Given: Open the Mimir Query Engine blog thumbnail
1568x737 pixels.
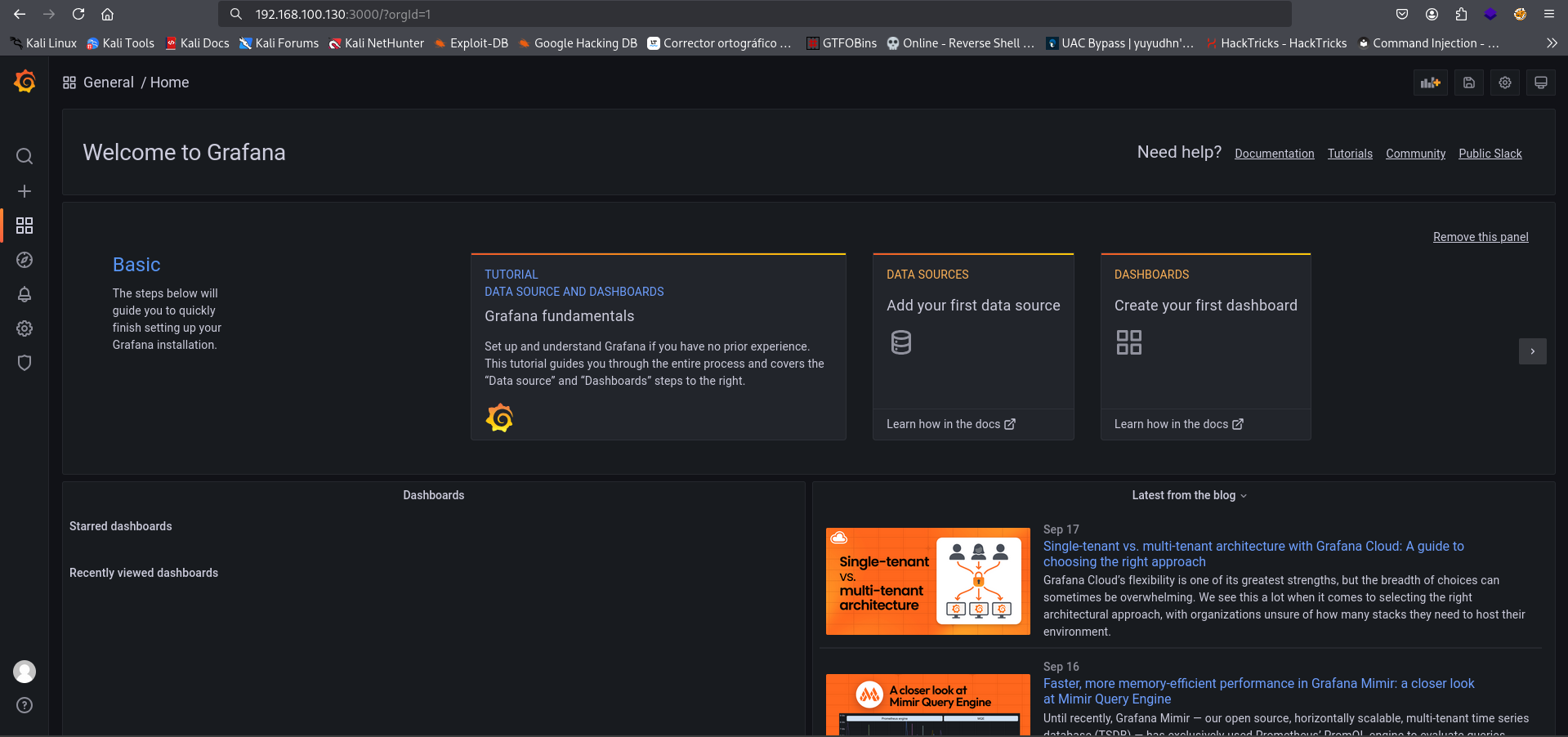Looking at the screenshot, I should click(x=927, y=703).
